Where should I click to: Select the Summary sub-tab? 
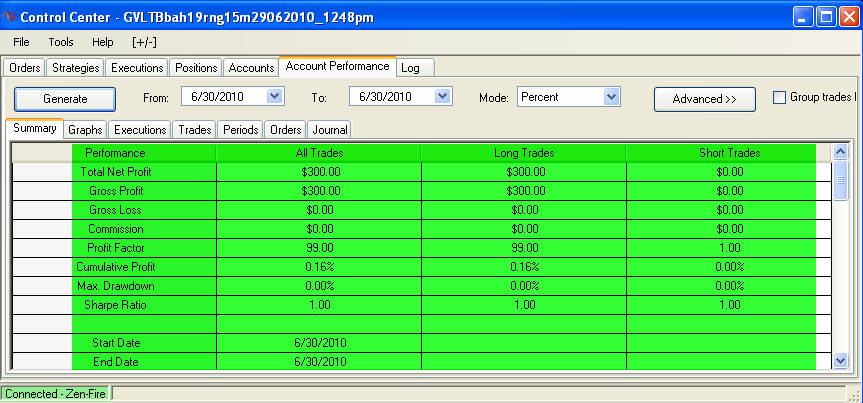pyautogui.click(x=35, y=128)
